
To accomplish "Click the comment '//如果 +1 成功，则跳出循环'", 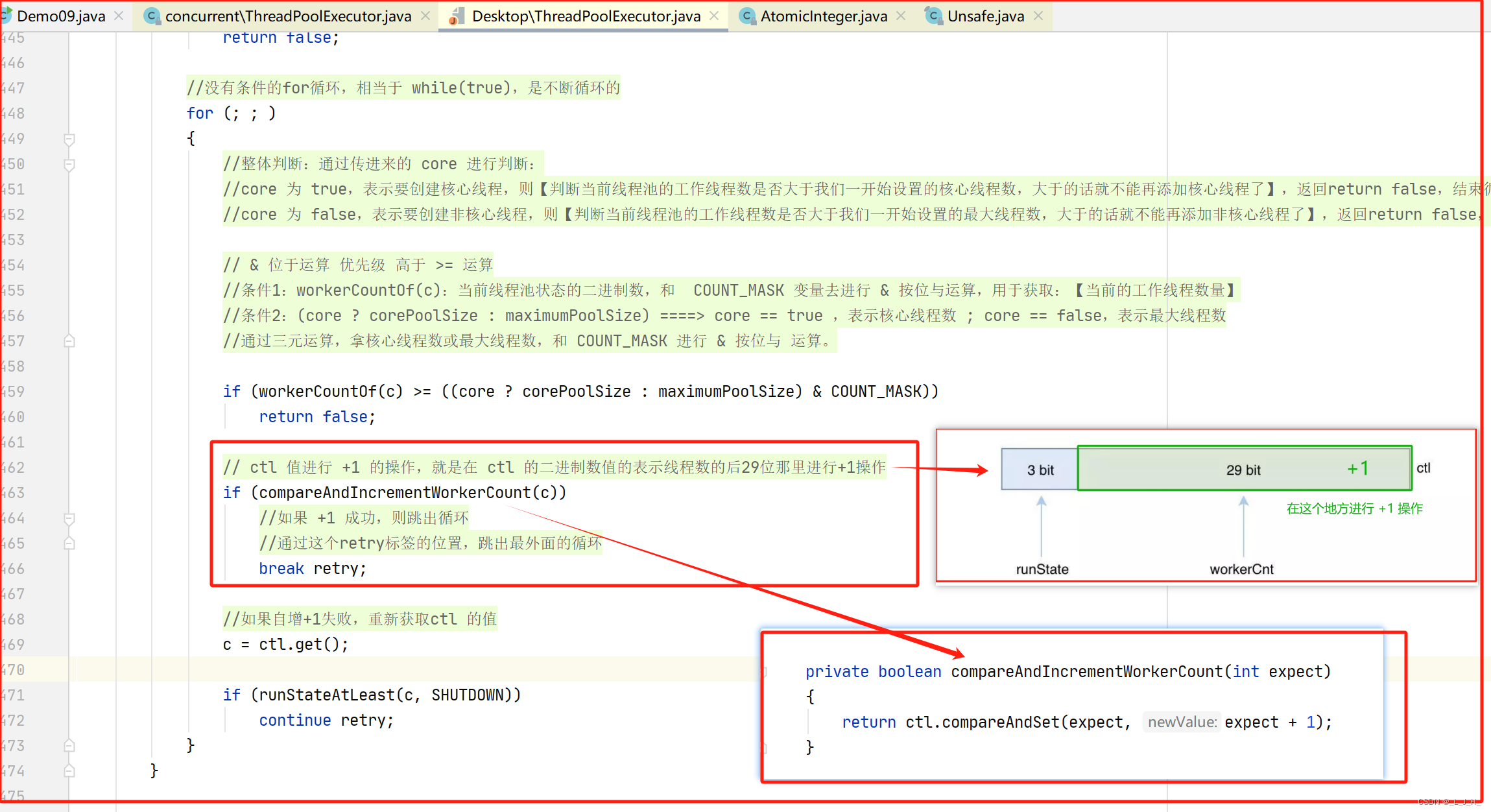I will (x=364, y=518).
